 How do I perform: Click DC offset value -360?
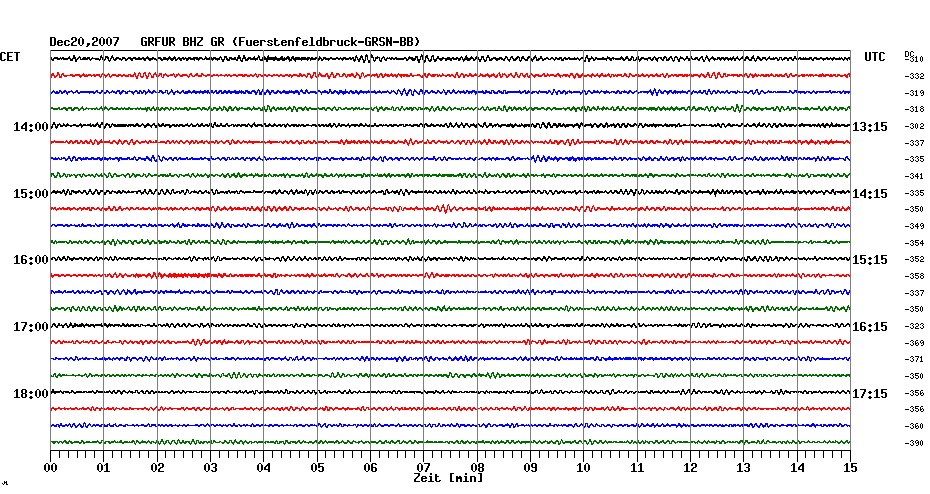(915, 426)
